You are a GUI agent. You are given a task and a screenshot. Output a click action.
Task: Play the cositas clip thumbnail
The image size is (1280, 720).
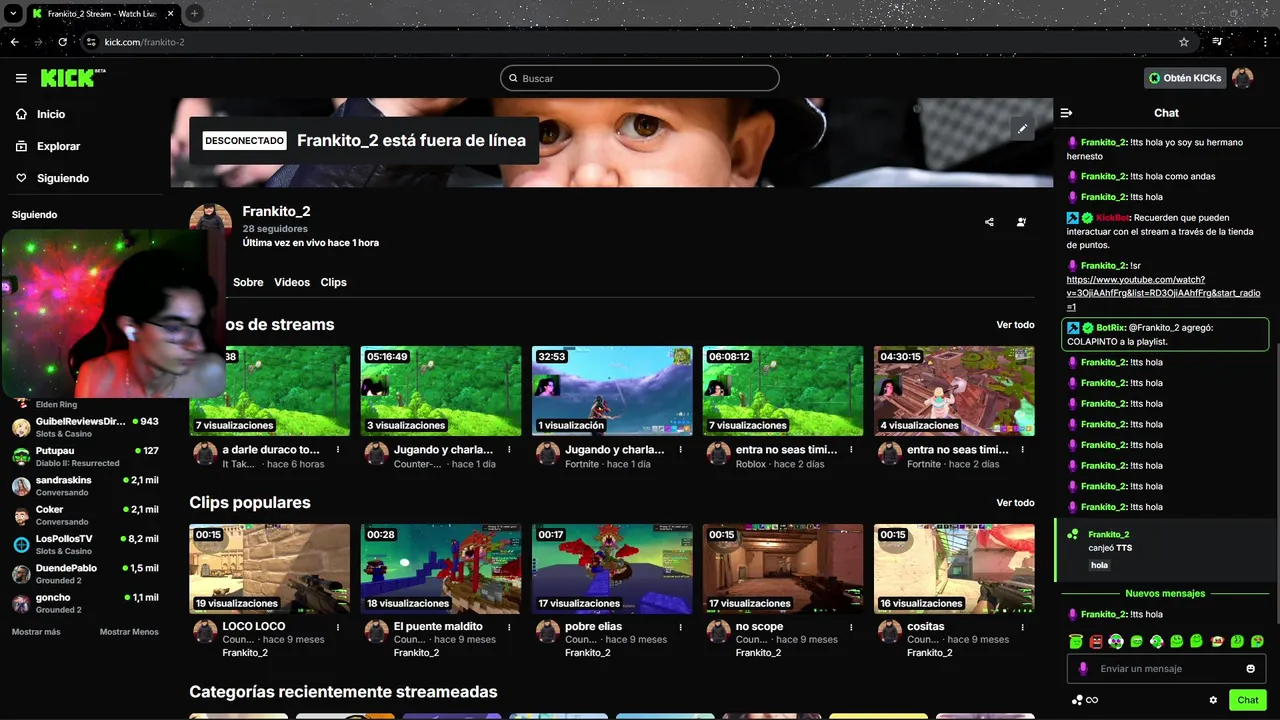[x=954, y=569]
